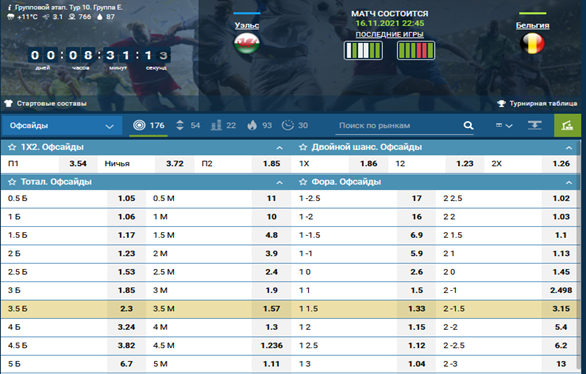Star the Фора. Офсайды market as favorite
The width and height of the screenshot is (586, 374).
point(303,182)
